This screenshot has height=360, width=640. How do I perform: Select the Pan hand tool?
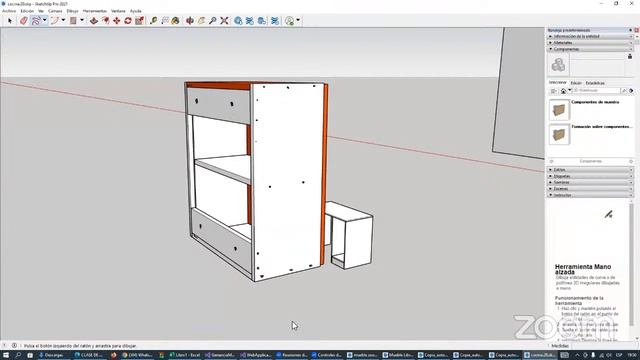point(201,20)
